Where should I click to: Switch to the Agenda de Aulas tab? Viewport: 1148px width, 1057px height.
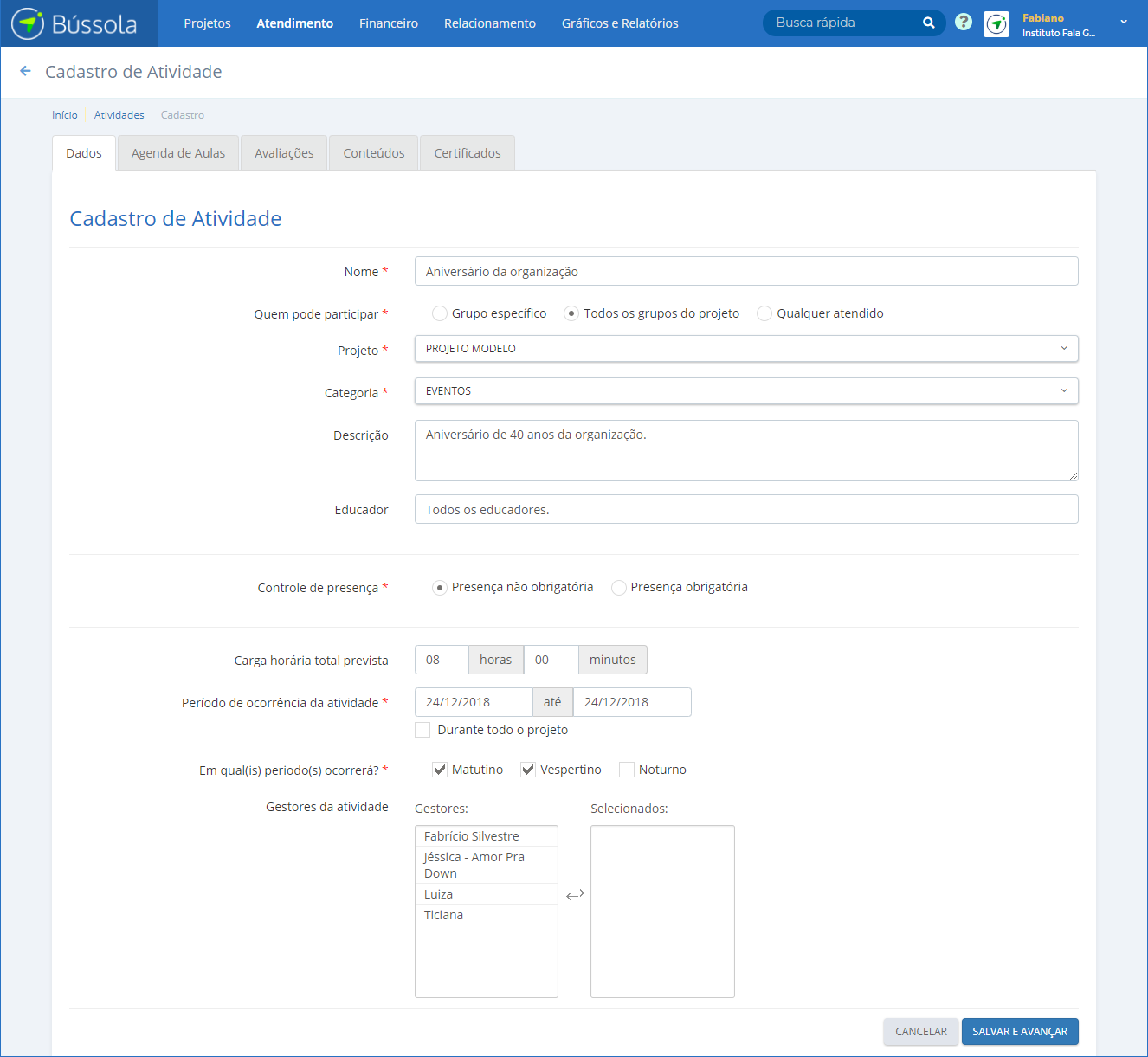tap(177, 153)
